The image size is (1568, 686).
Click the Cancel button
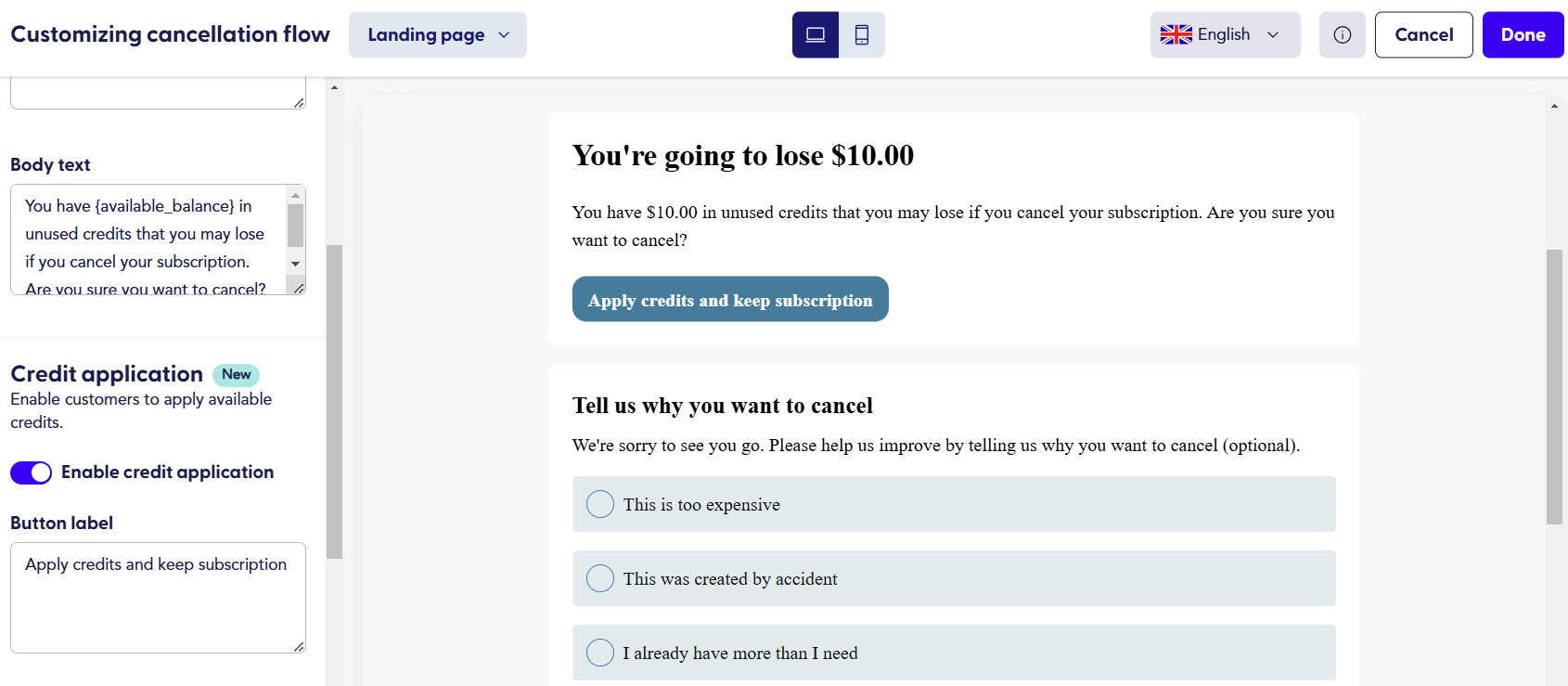(1423, 35)
